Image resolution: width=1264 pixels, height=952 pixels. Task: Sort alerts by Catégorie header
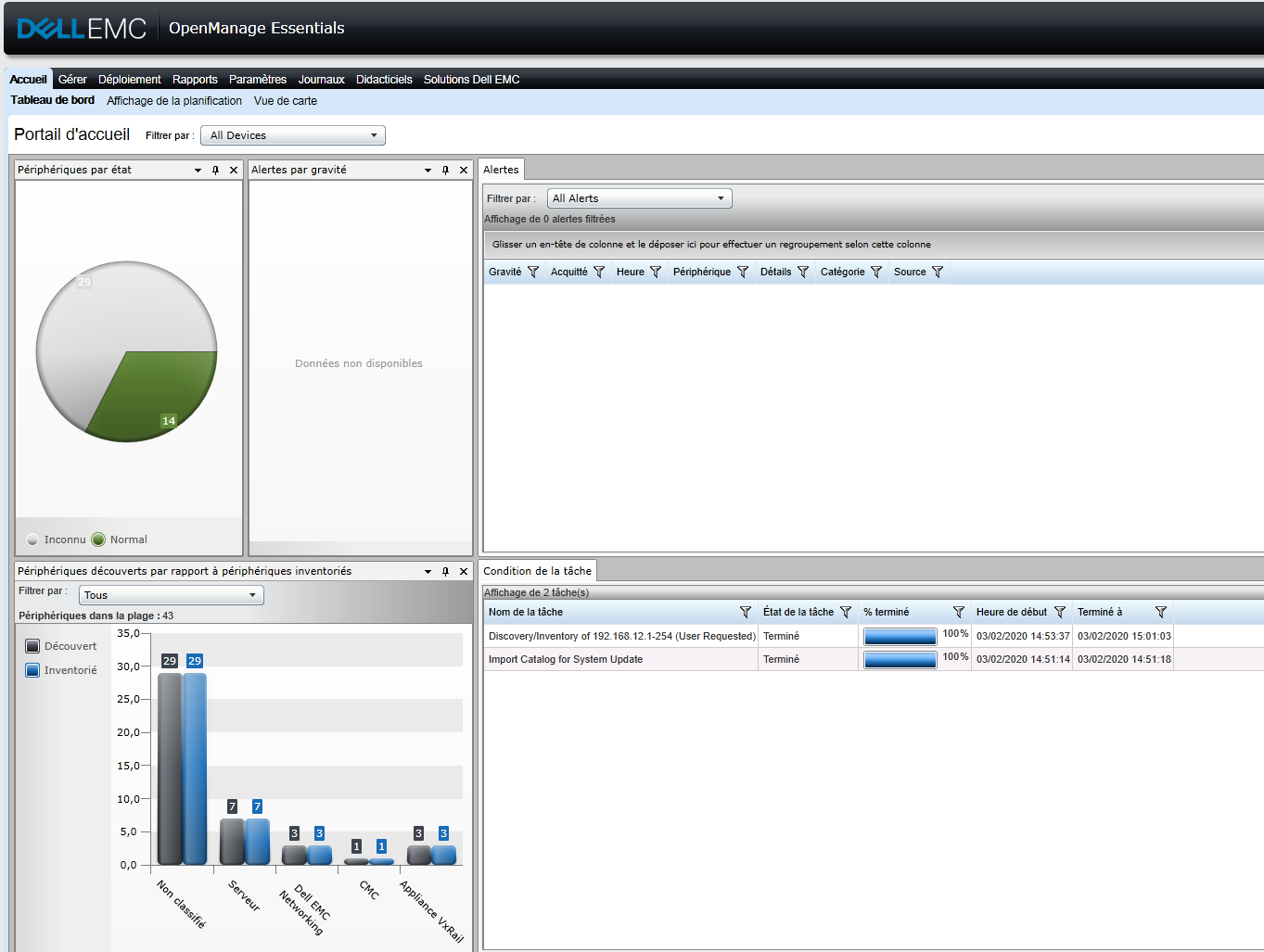click(843, 272)
